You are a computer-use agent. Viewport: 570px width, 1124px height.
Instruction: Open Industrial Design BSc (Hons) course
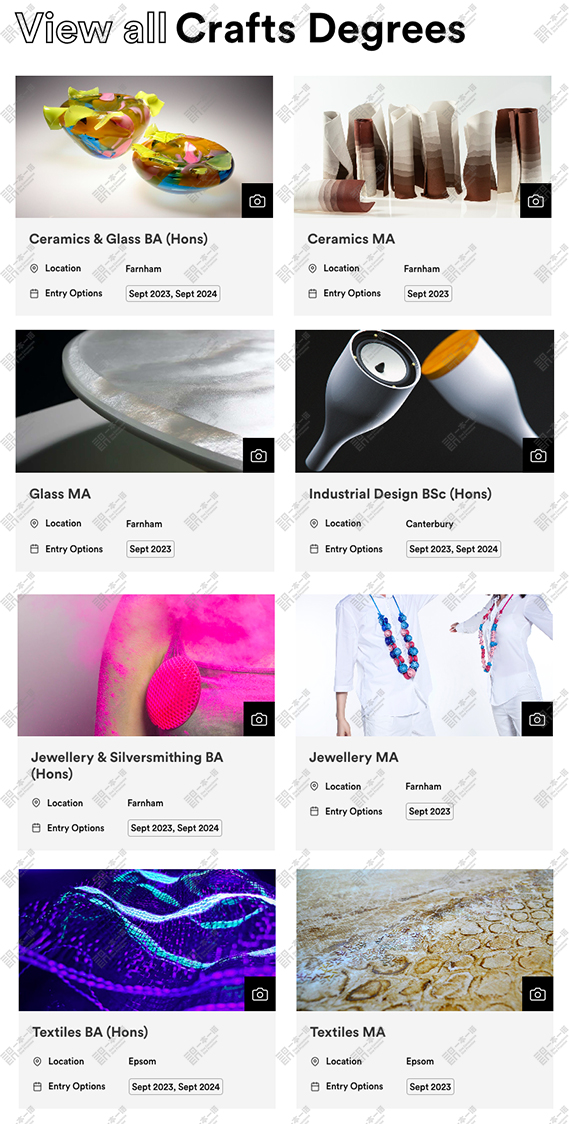coord(400,494)
